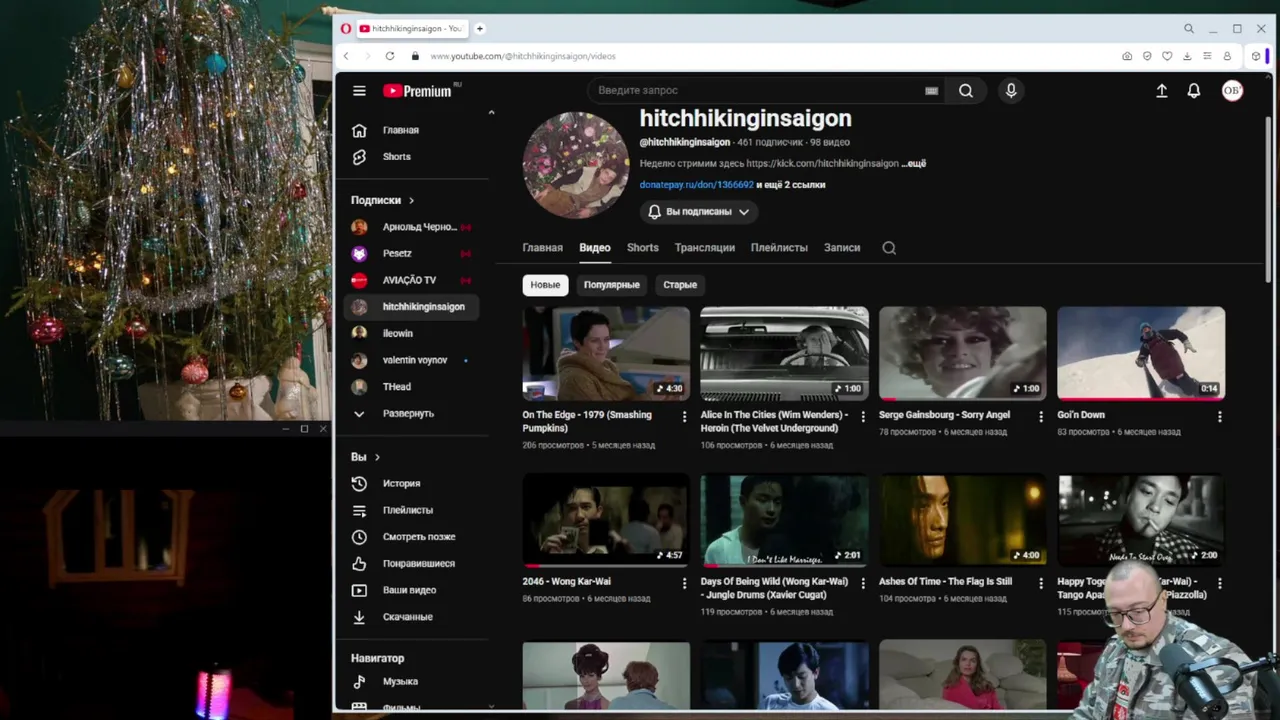Open the account avatar menu

pyautogui.click(x=1232, y=91)
